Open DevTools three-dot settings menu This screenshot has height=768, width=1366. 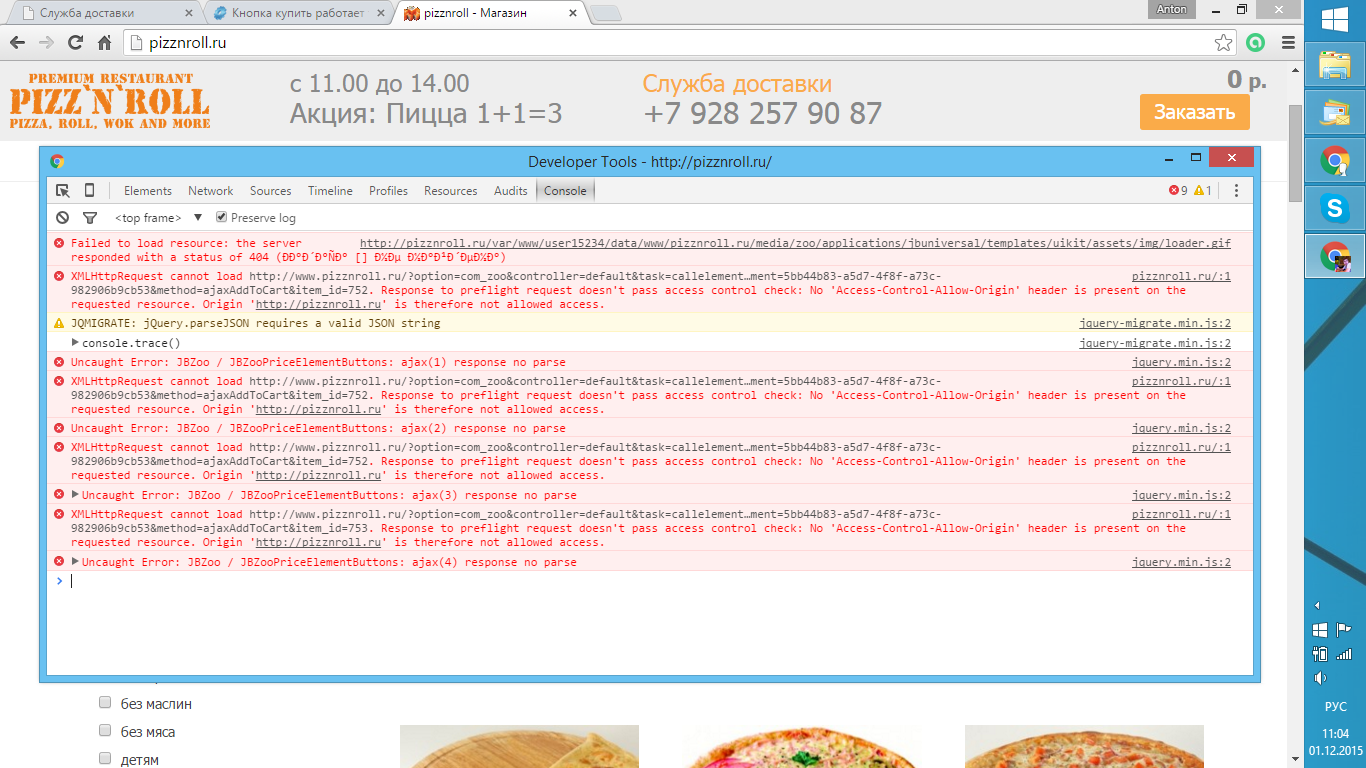click(x=1236, y=191)
